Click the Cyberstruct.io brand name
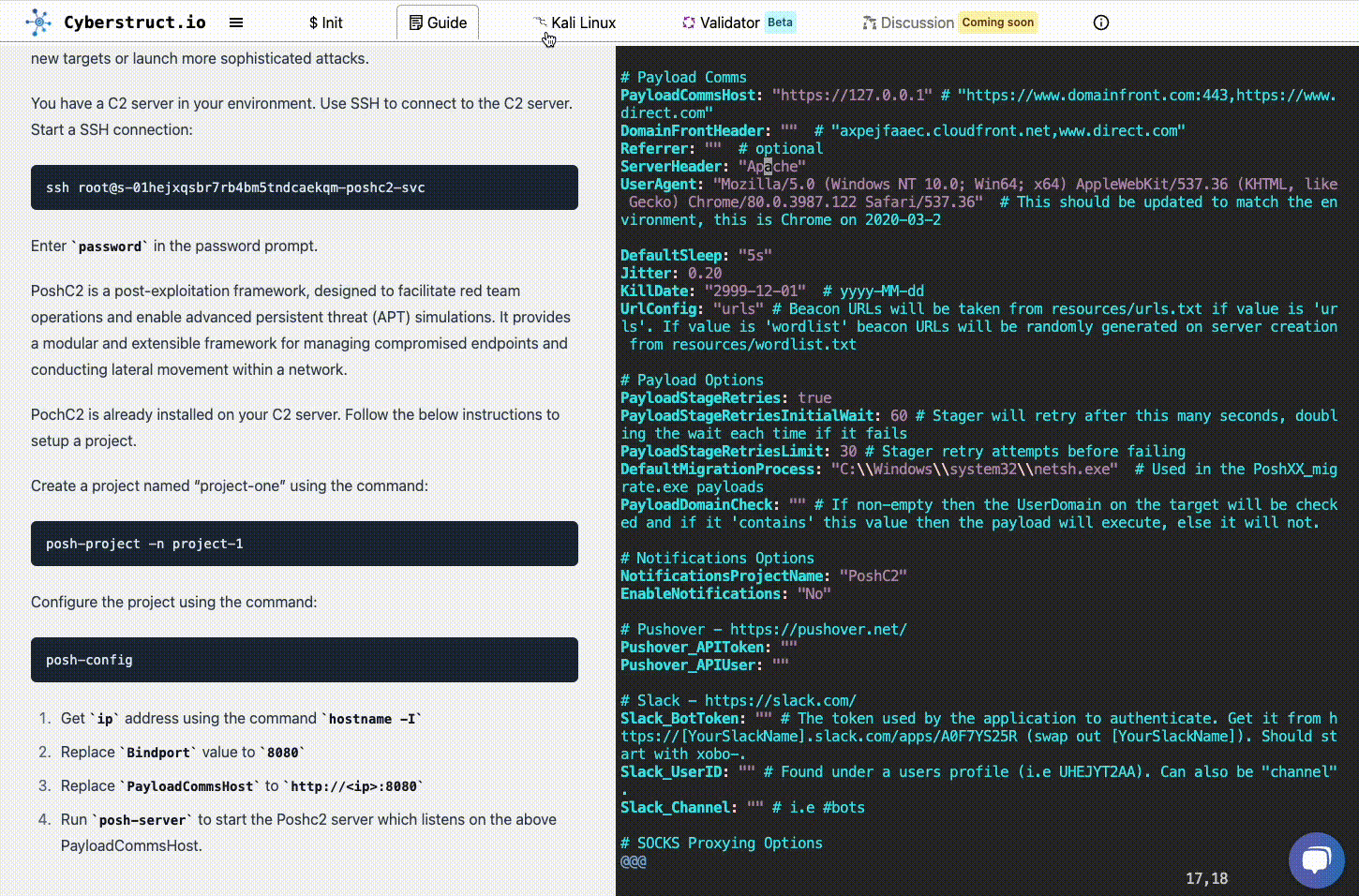Viewport: 1359px width, 896px height. (135, 22)
